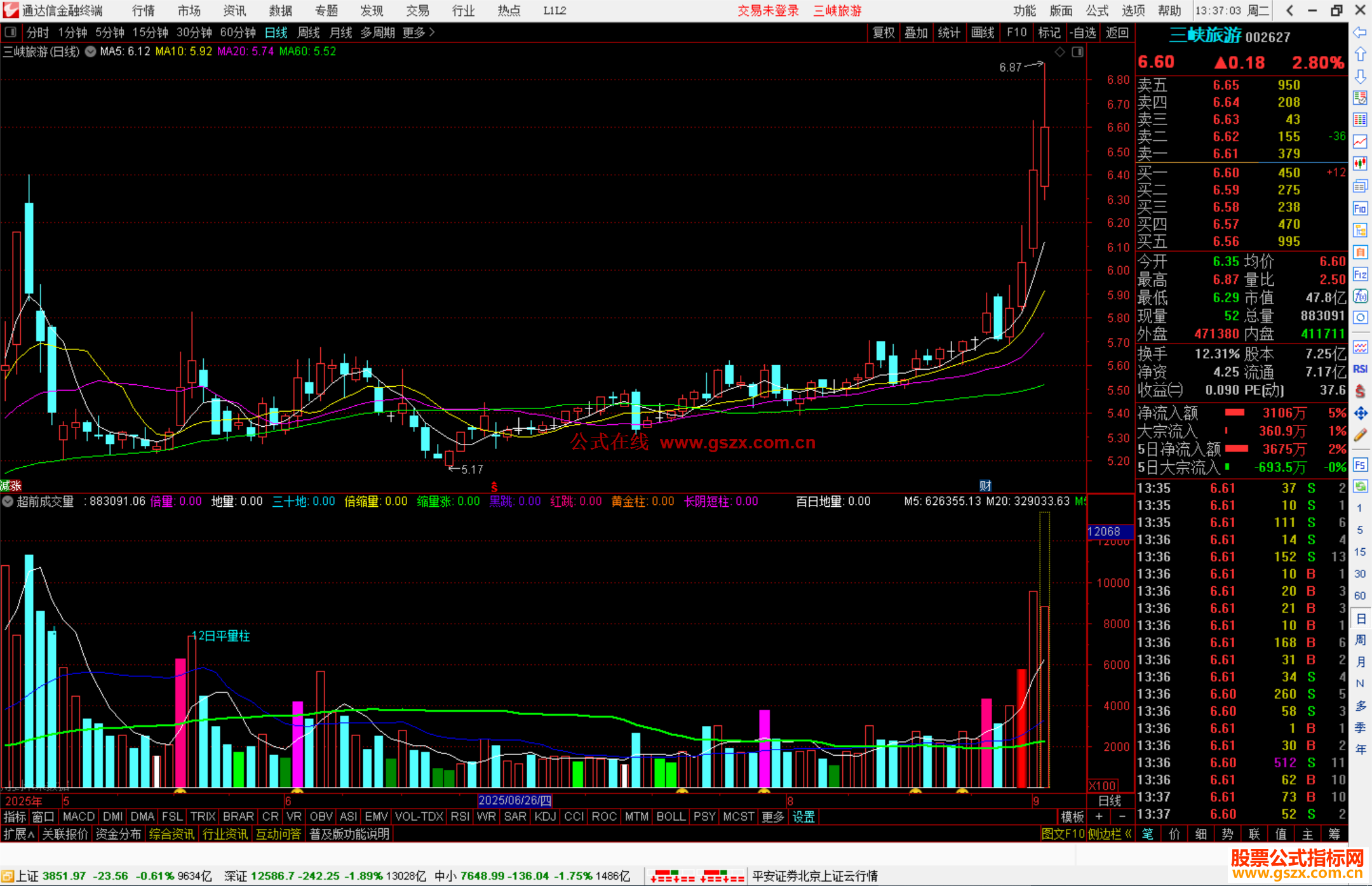Click the FS icon in right sidebar
Screen dimensions: 1372x886
[x=1360, y=465]
